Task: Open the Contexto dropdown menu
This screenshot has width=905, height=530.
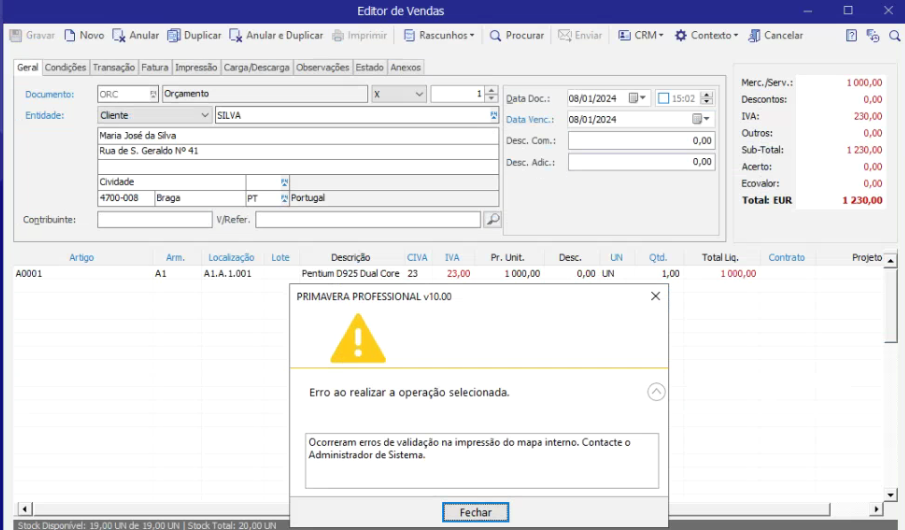Action: coord(706,35)
